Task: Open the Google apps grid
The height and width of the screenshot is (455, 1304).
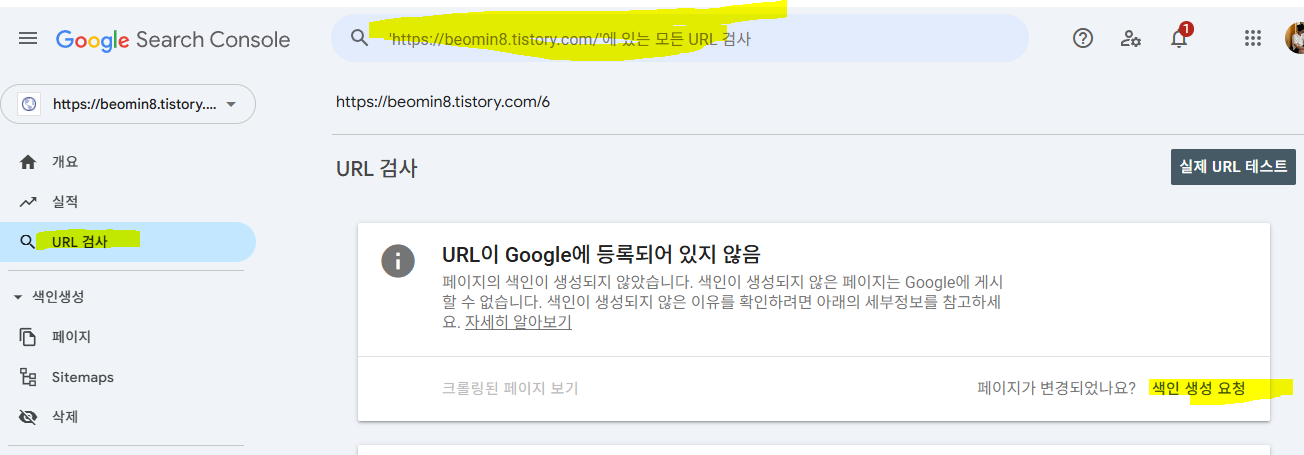Action: click(1252, 39)
